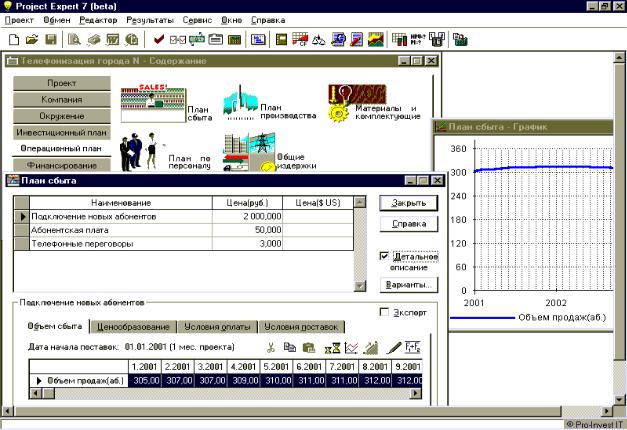Click the line chart icon above sales table

click(x=351, y=348)
